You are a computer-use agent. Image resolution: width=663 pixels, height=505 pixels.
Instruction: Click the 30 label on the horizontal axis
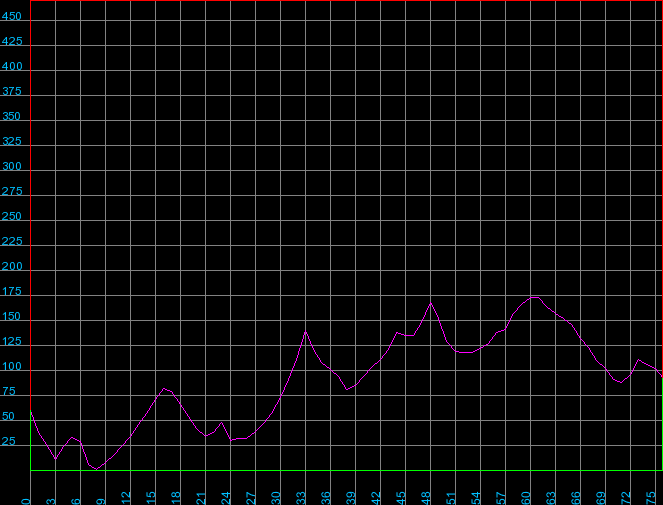coord(276,498)
